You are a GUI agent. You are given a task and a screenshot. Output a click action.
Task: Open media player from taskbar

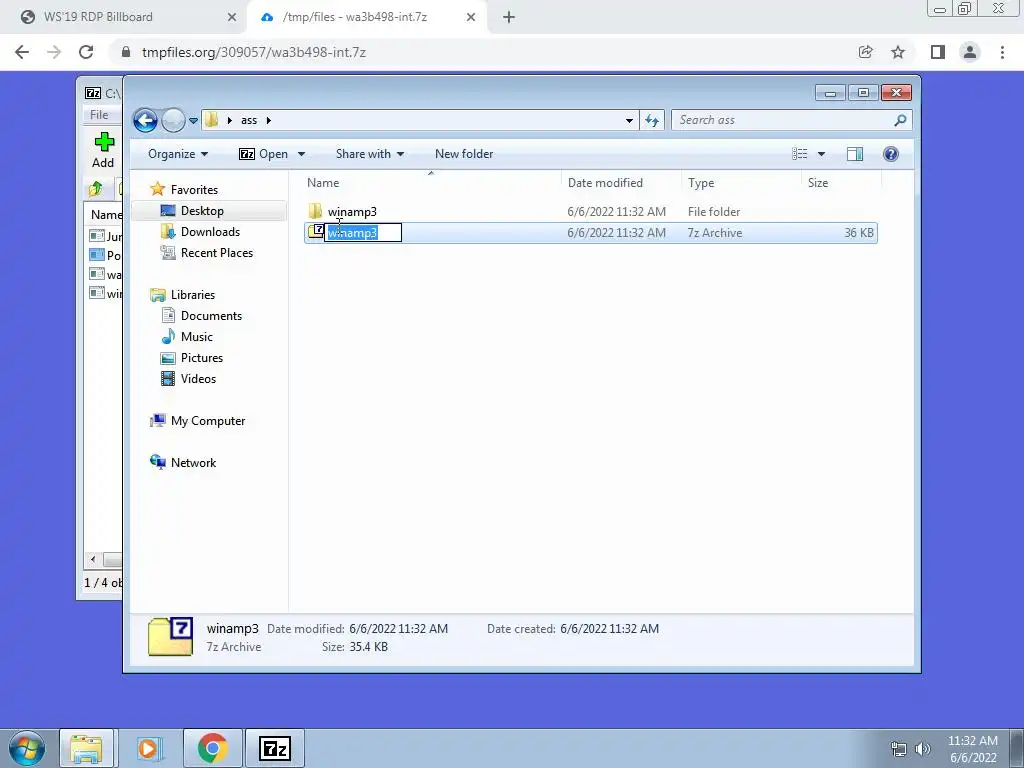click(148, 748)
